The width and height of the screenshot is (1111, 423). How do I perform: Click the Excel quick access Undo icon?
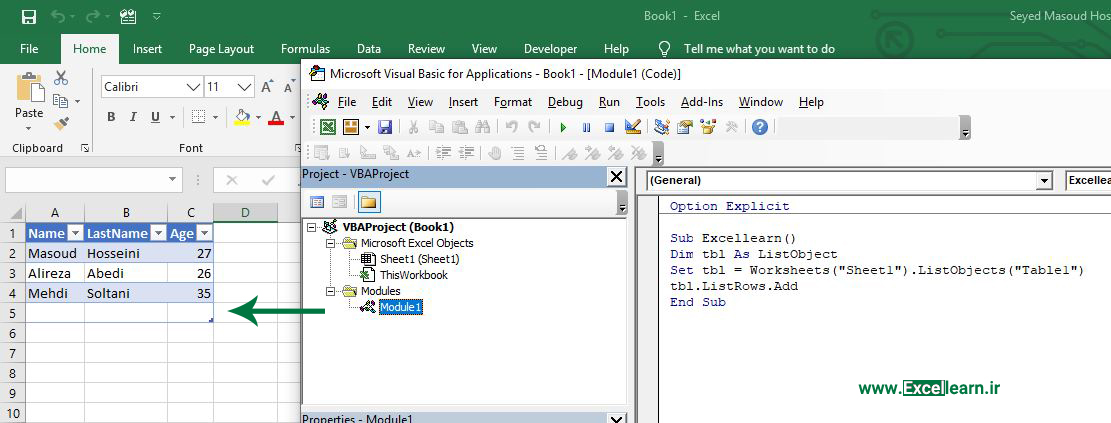[57, 16]
